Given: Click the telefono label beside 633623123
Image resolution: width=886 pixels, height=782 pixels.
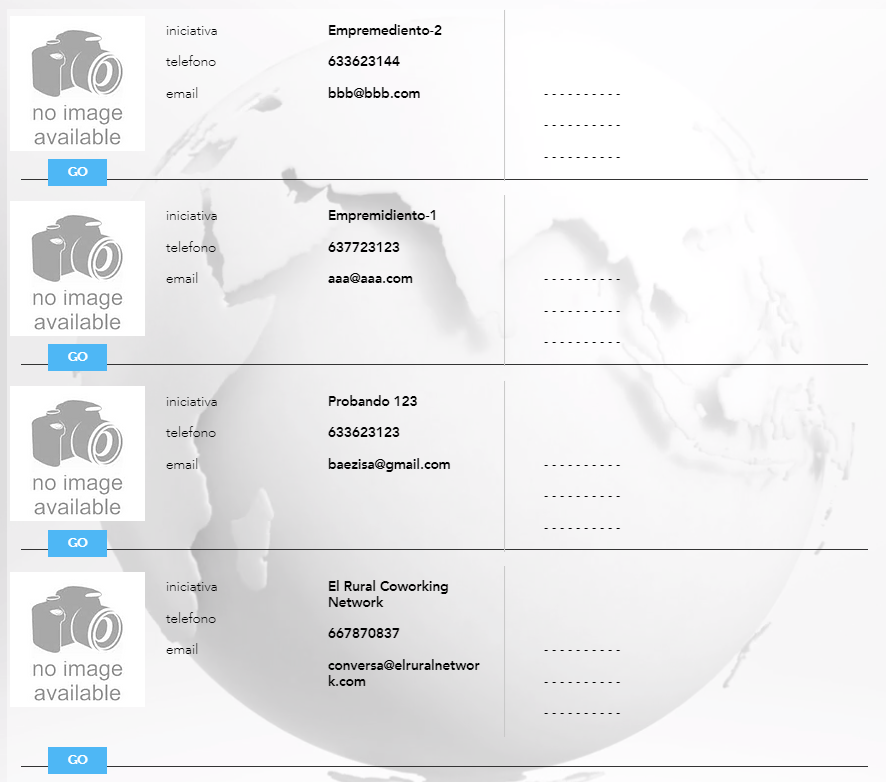Looking at the screenshot, I should (x=191, y=433).
